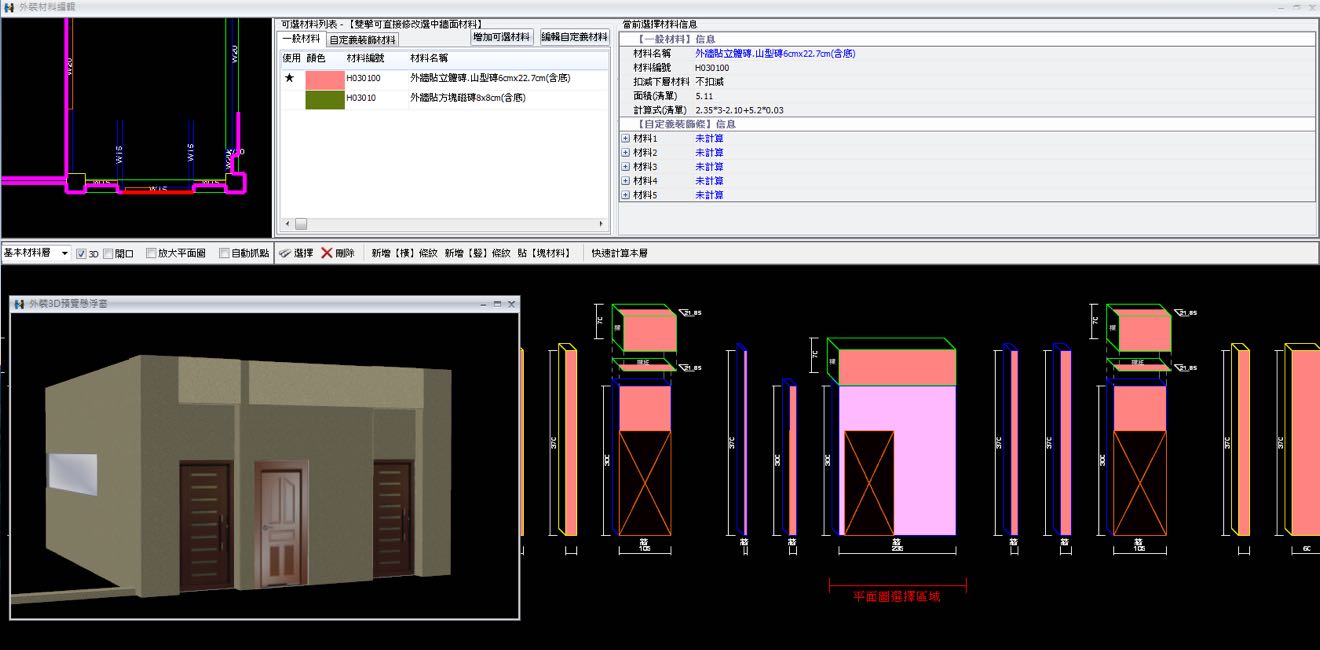This screenshot has height=650, width=1320.
Task: Click the app icon in the 外裝材料編輯 title bar
Action: tap(9, 7)
